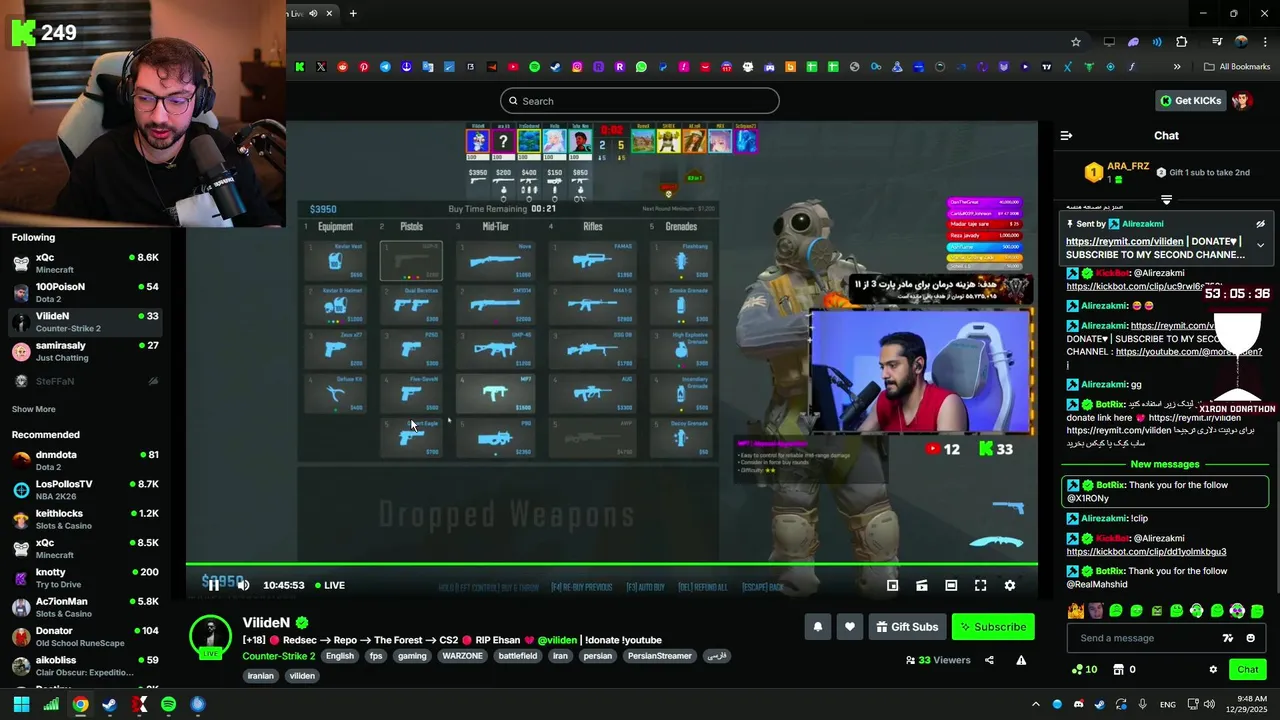This screenshot has width=1280, height=720.
Task: Open knotty Try to Drive channel
Action: point(86,578)
